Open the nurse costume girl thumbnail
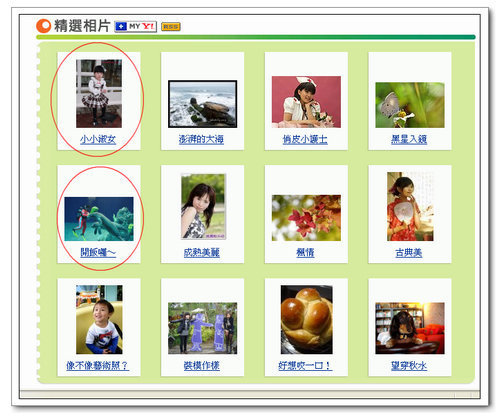The image size is (500, 420). click(306, 102)
